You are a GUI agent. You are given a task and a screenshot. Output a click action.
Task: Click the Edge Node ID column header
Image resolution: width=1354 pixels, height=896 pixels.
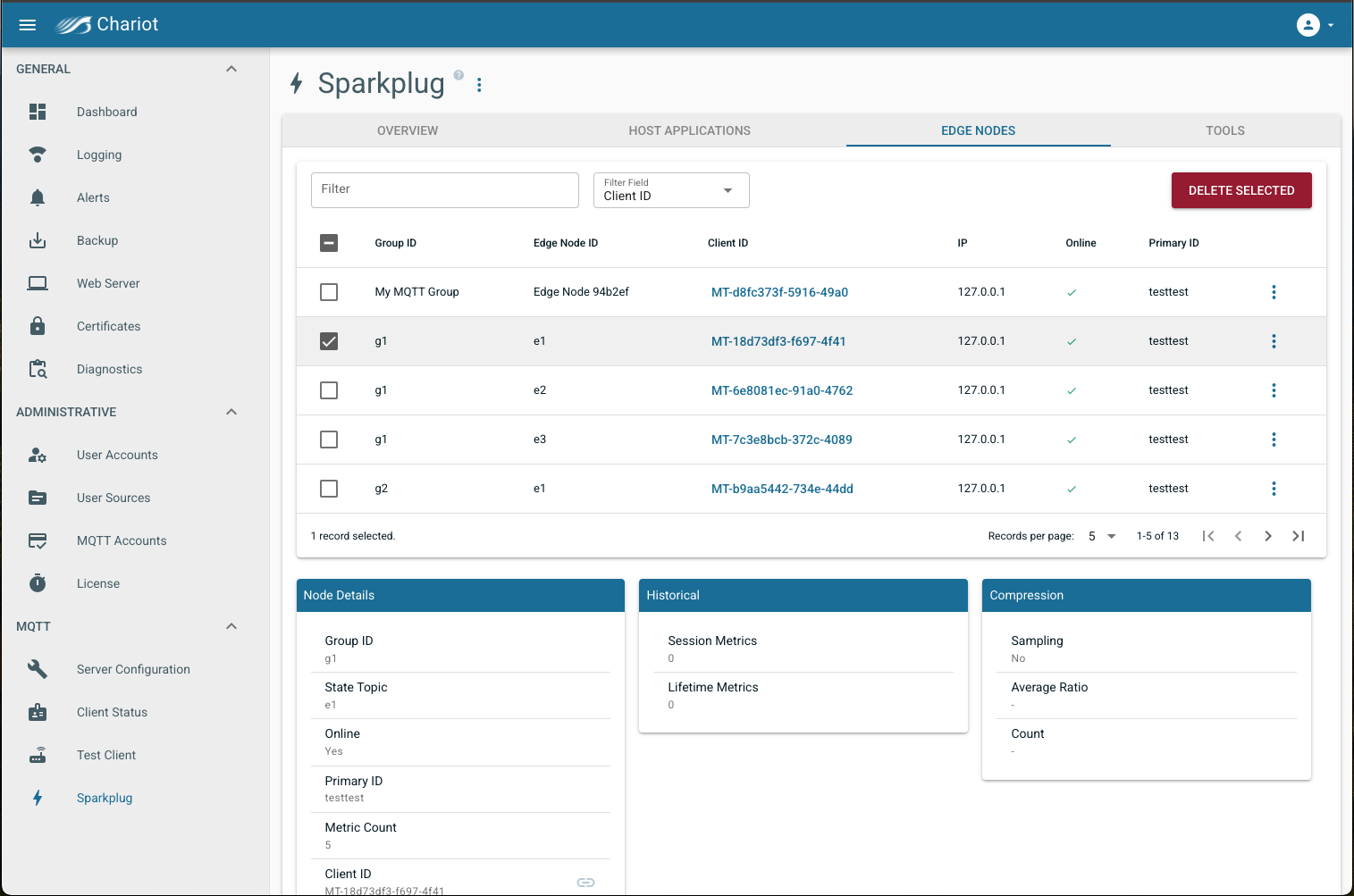point(566,243)
